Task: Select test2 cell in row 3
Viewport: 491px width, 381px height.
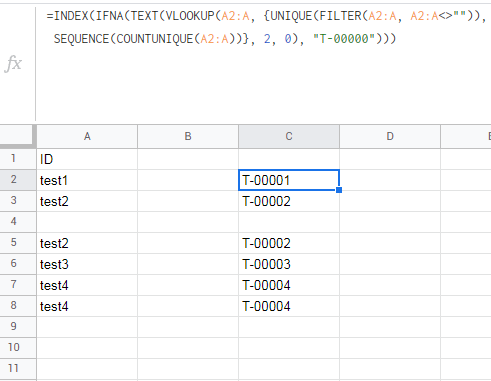Action: coord(87,201)
